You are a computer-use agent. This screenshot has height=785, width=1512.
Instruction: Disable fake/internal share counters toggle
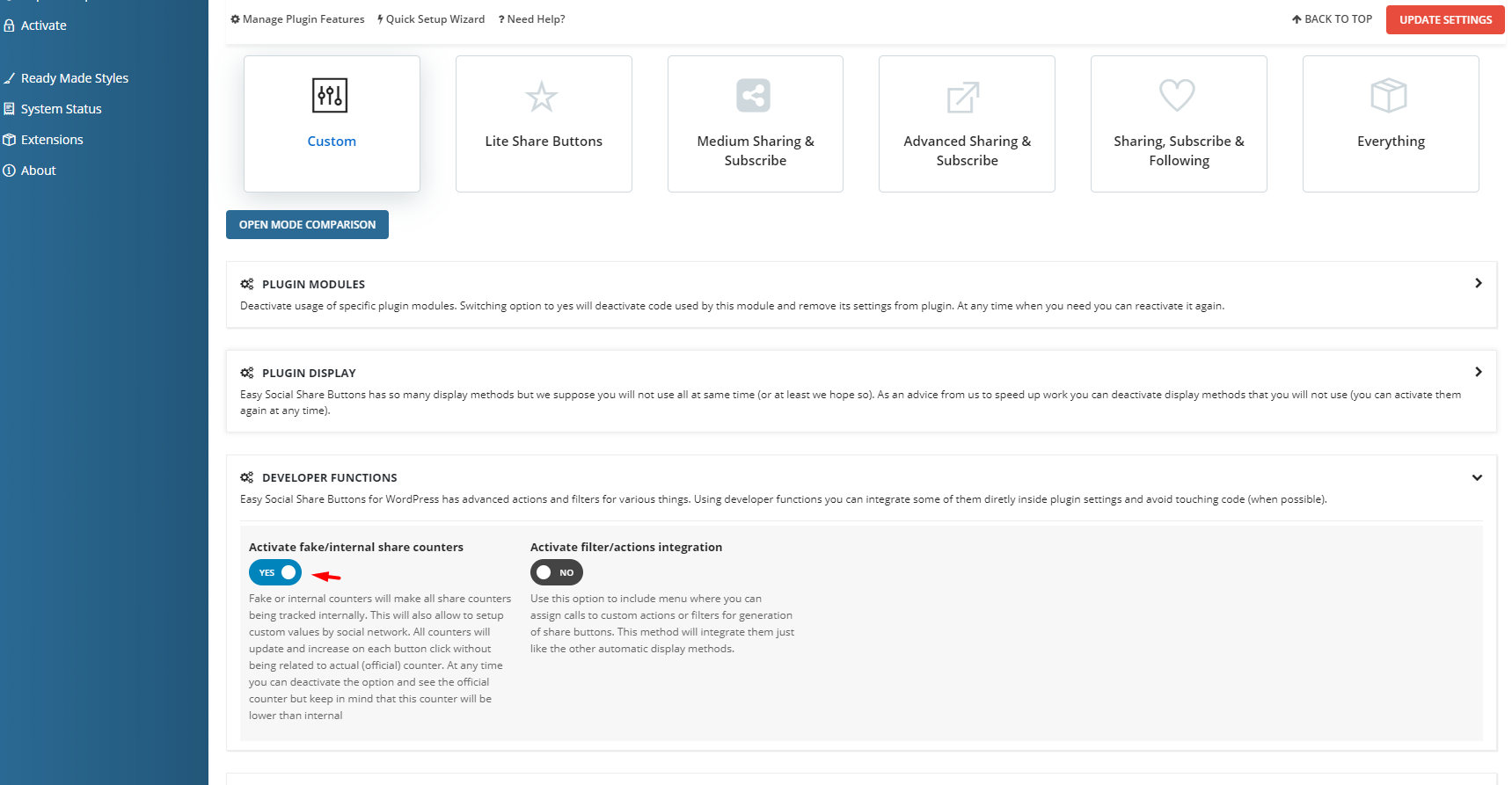point(275,572)
